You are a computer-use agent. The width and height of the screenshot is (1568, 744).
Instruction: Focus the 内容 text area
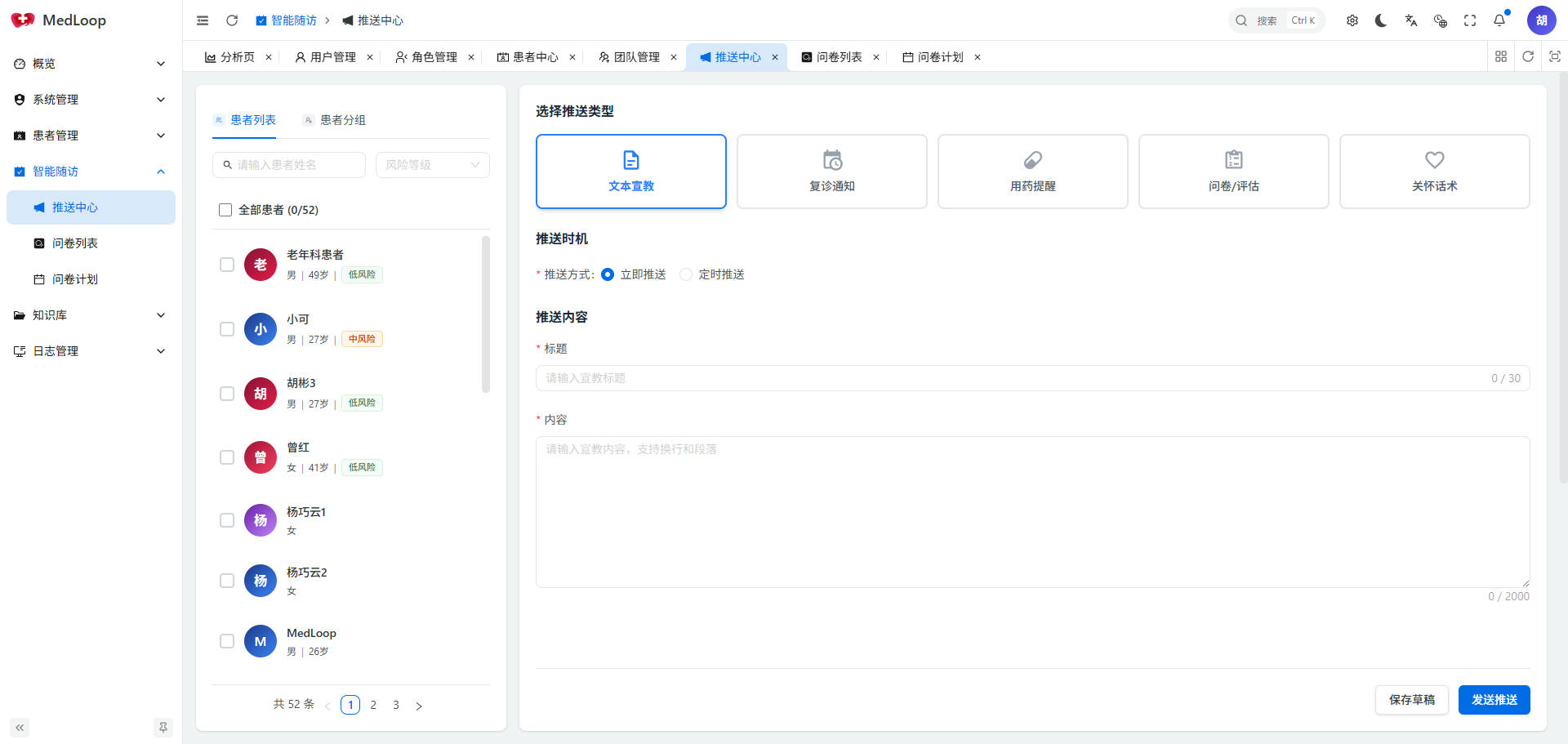pyautogui.click(x=1033, y=512)
